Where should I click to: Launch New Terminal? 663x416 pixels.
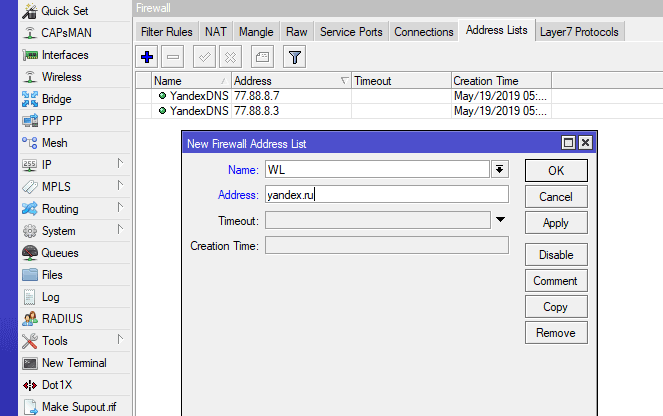(75, 362)
